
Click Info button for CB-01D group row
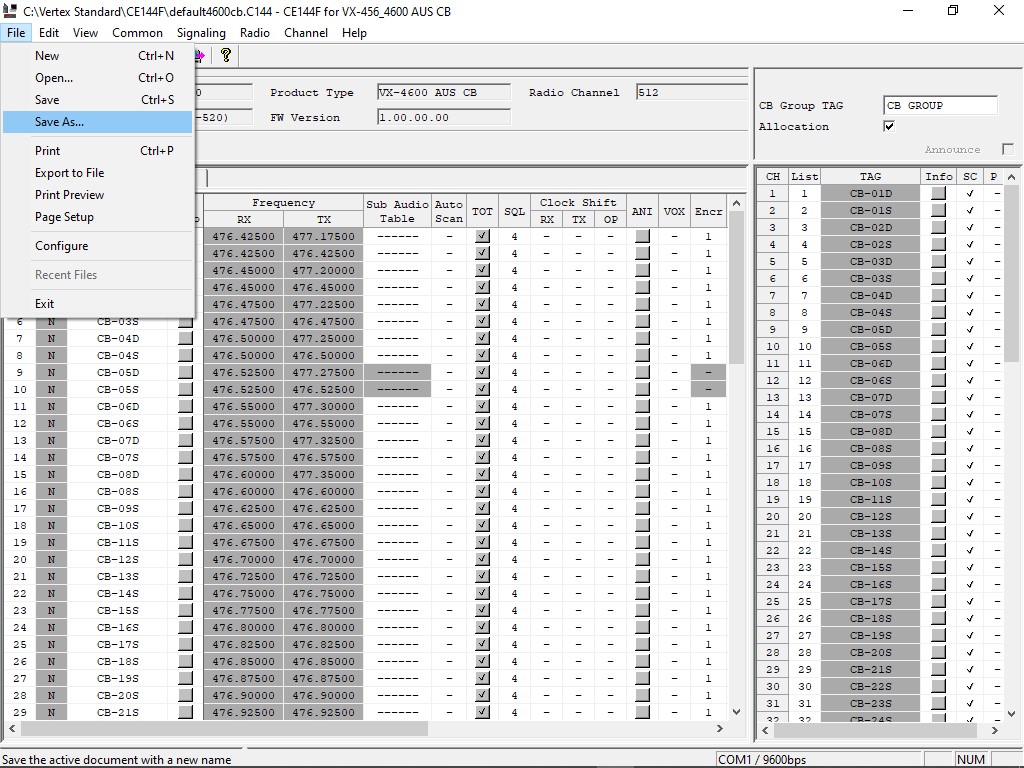(x=938, y=193)
